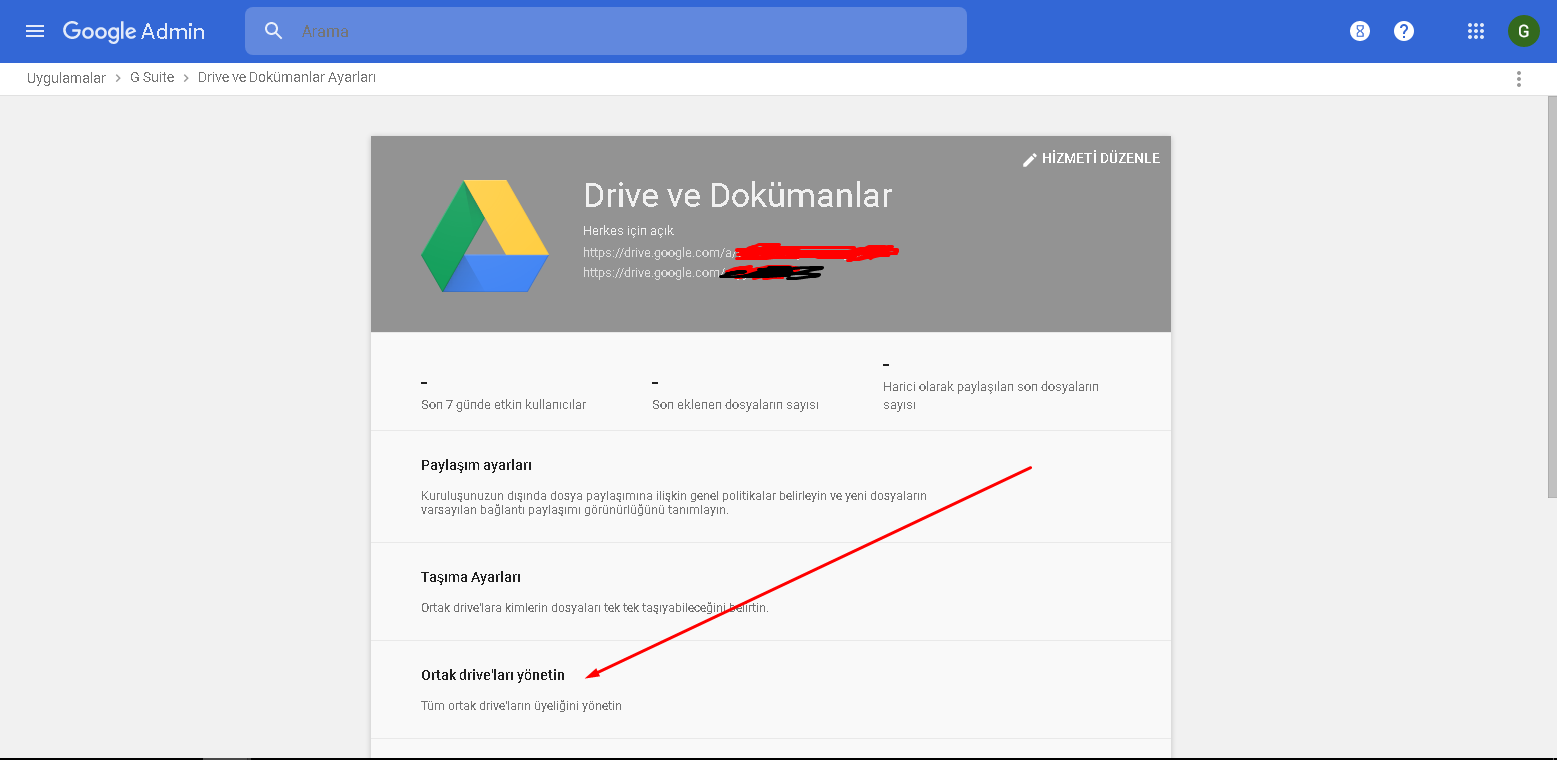Click the Taşıma Ayarları description text
The height and width of the screenshot is (760, 1557).
point(595,607)
